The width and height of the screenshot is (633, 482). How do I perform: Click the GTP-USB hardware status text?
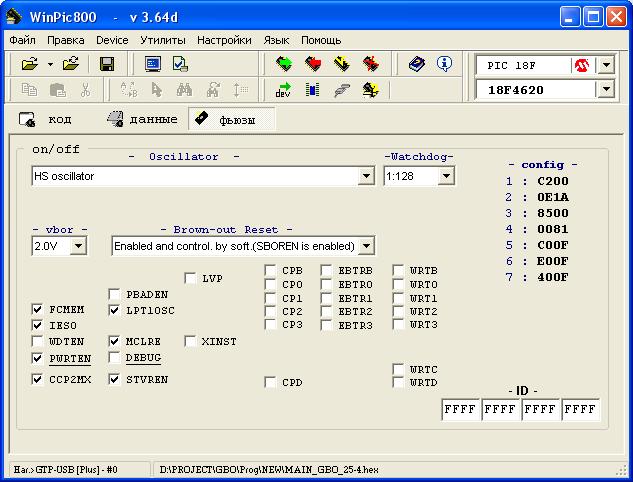pyautogui.click(x=65, y=469)
